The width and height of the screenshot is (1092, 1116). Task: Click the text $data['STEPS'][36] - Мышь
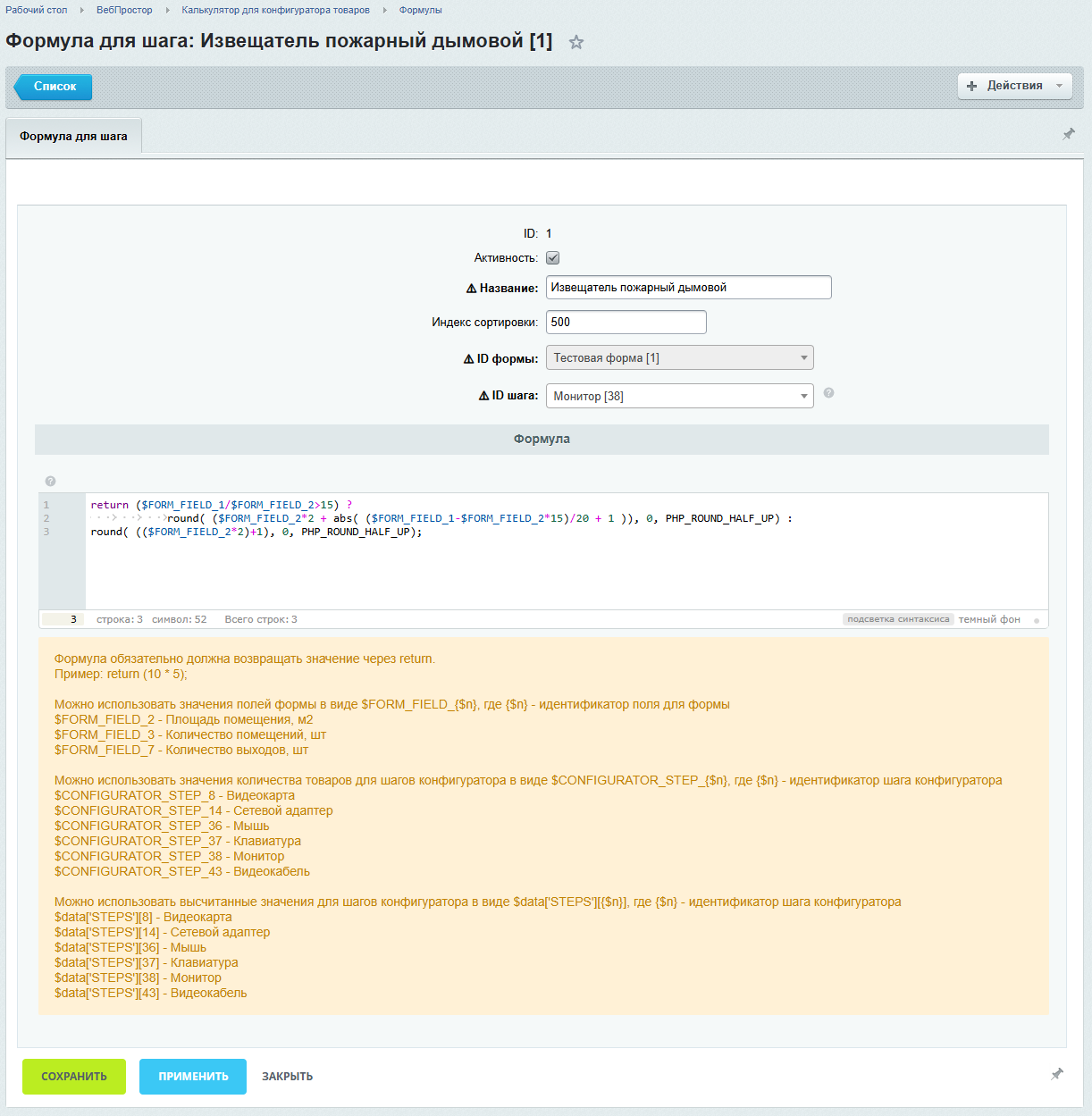[x=130, y=947]
